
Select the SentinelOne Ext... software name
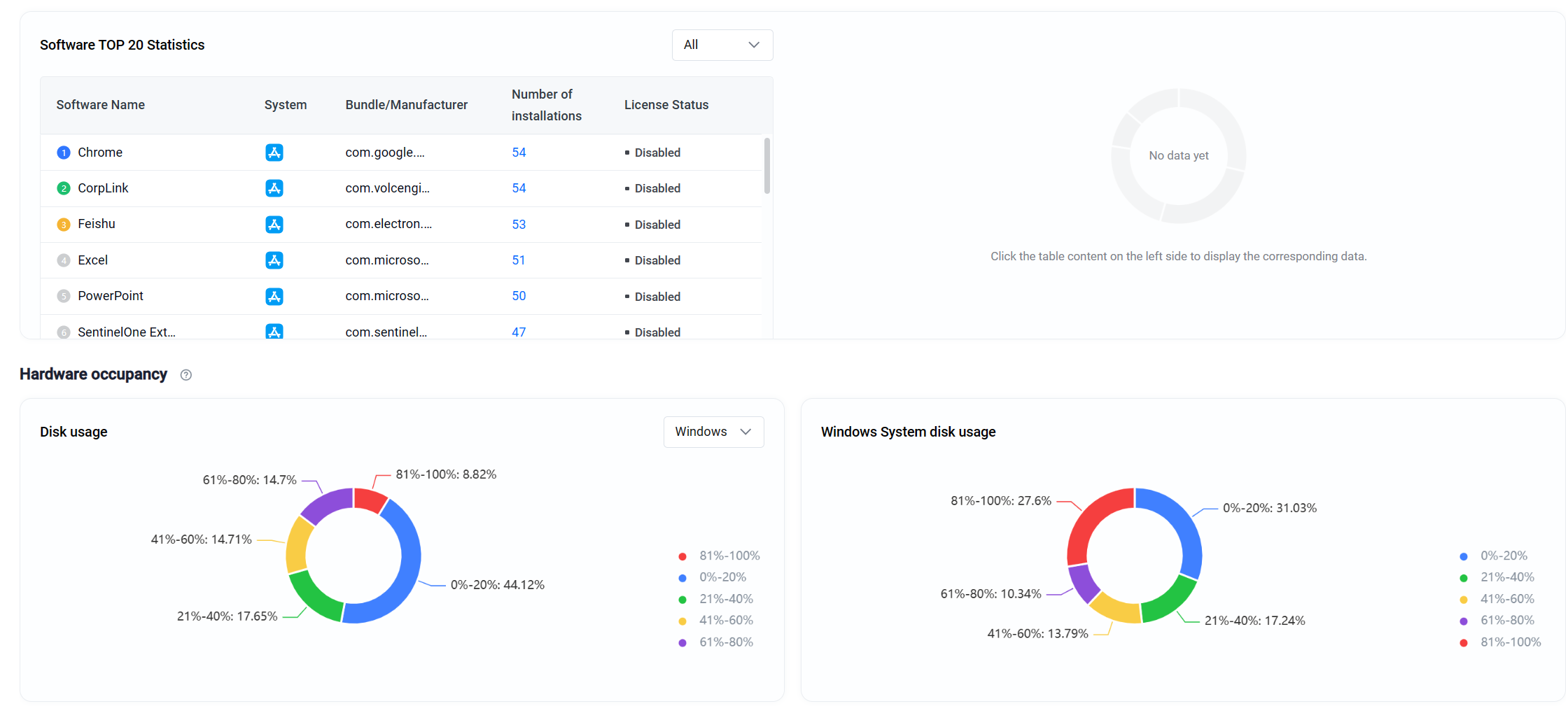[127, 332]
